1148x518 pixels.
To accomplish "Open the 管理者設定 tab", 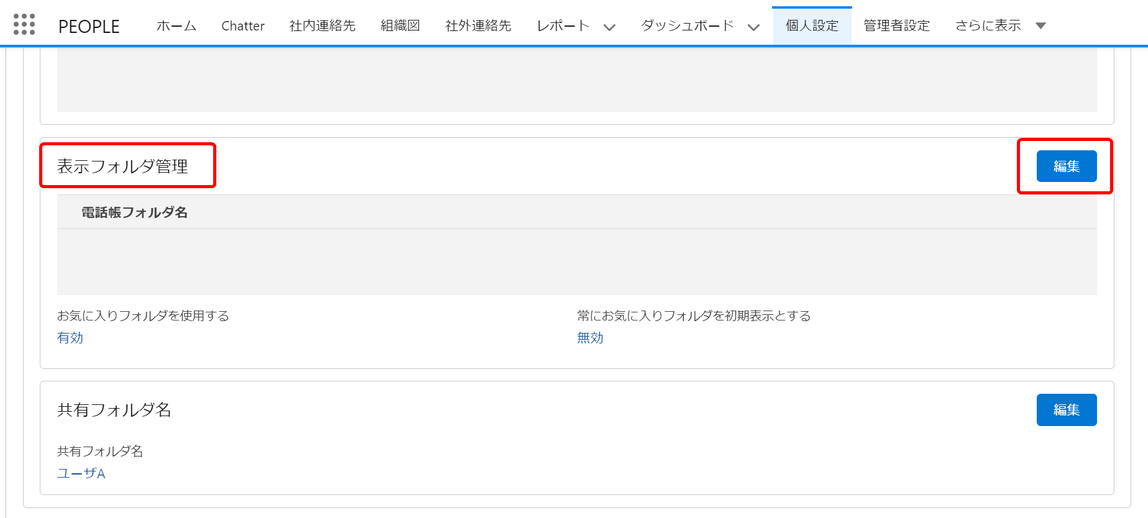I will point(896,26).
